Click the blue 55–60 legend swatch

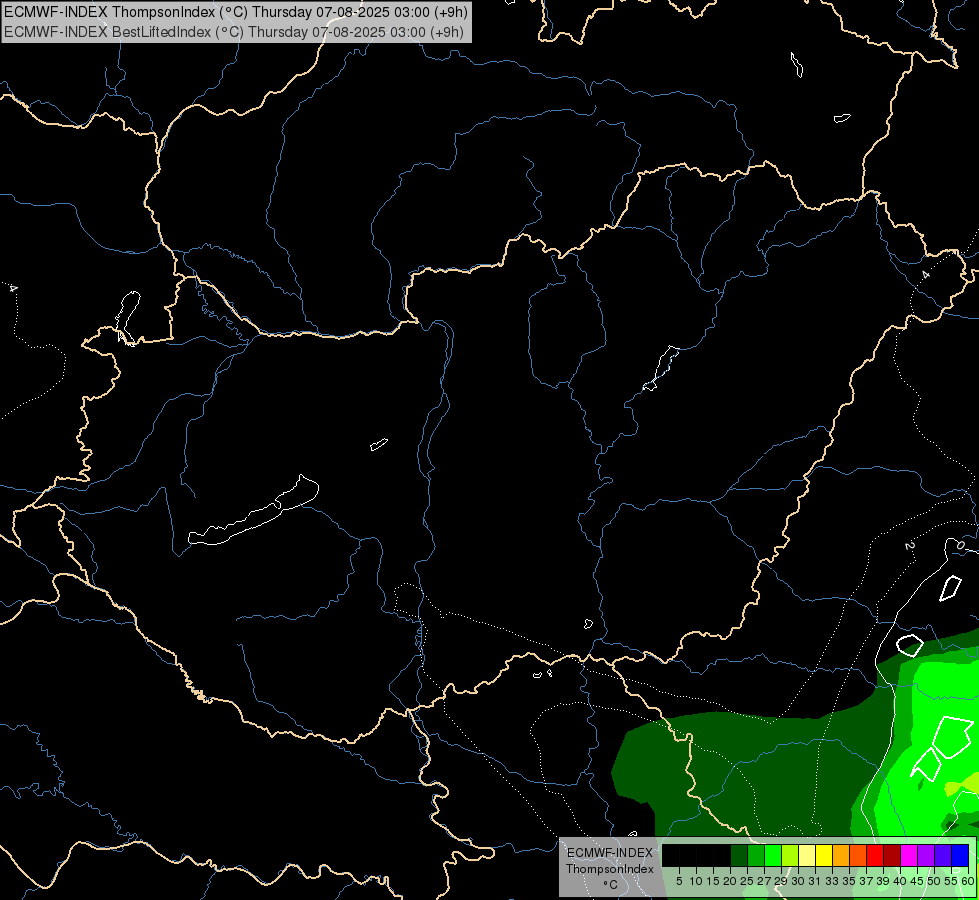(x=960, y=855)
